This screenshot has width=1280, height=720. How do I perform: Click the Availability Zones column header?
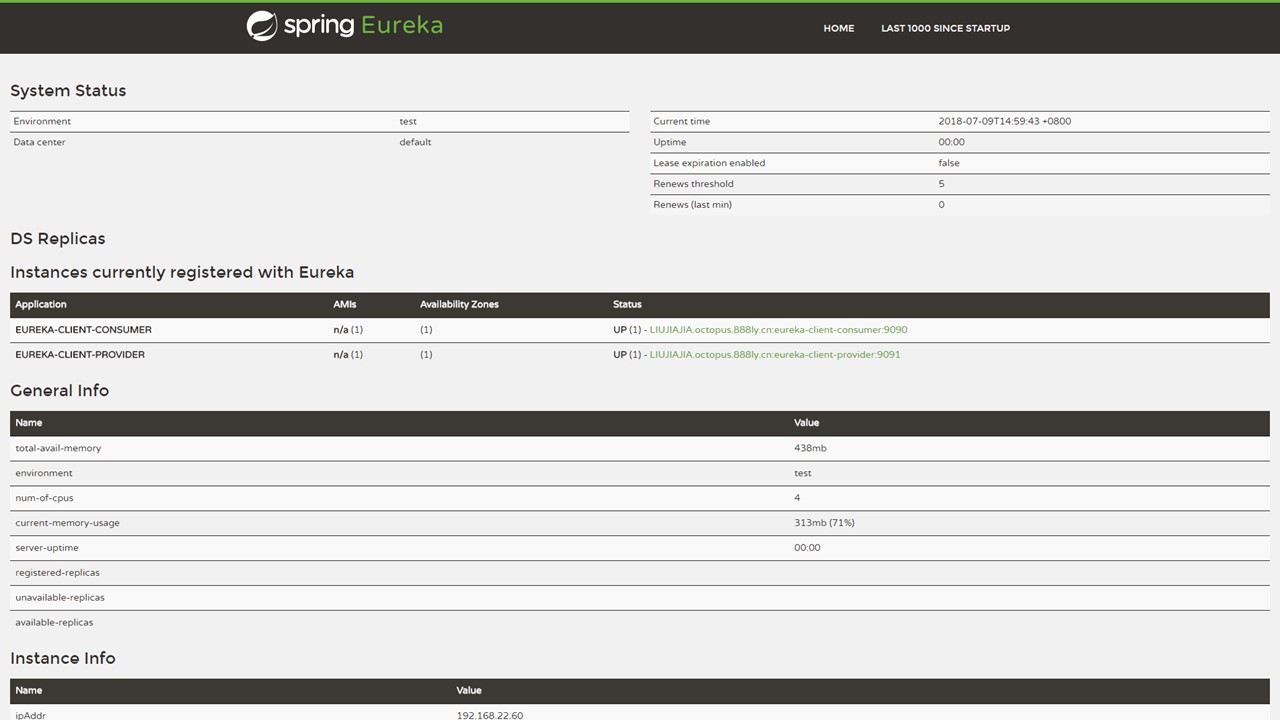[x=459, y=304]
